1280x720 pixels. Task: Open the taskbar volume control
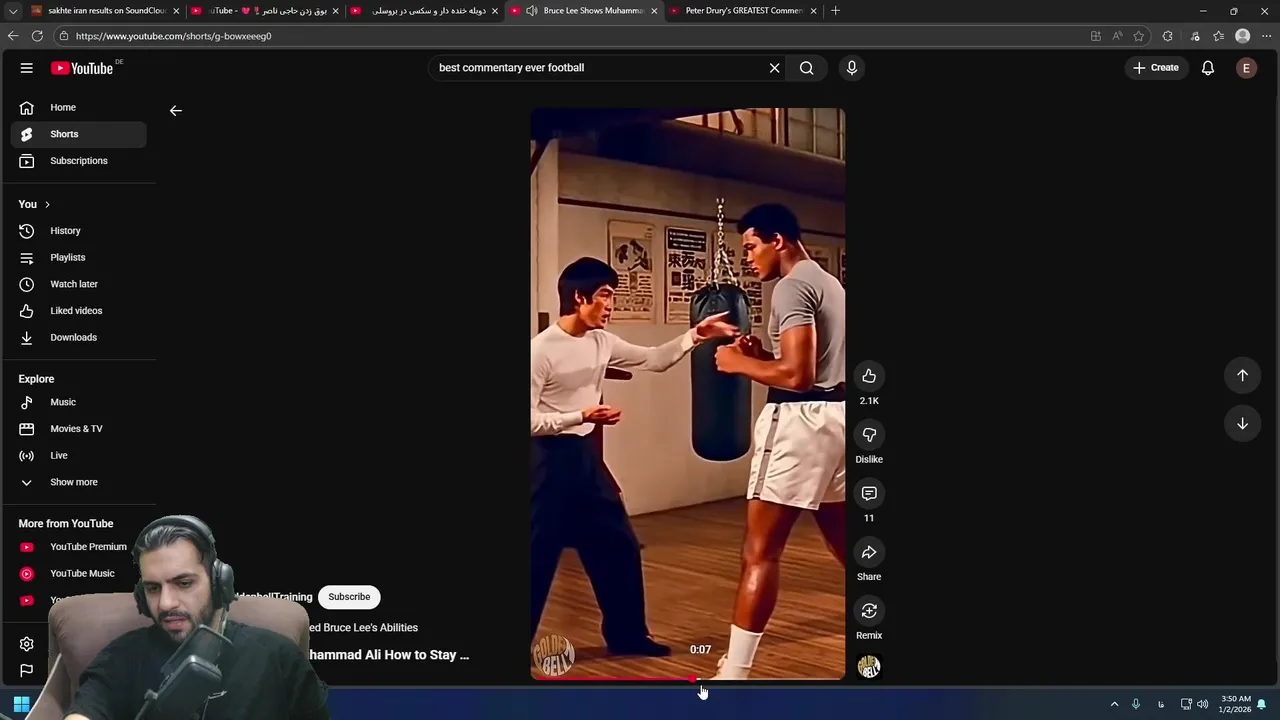[1202, 704]
